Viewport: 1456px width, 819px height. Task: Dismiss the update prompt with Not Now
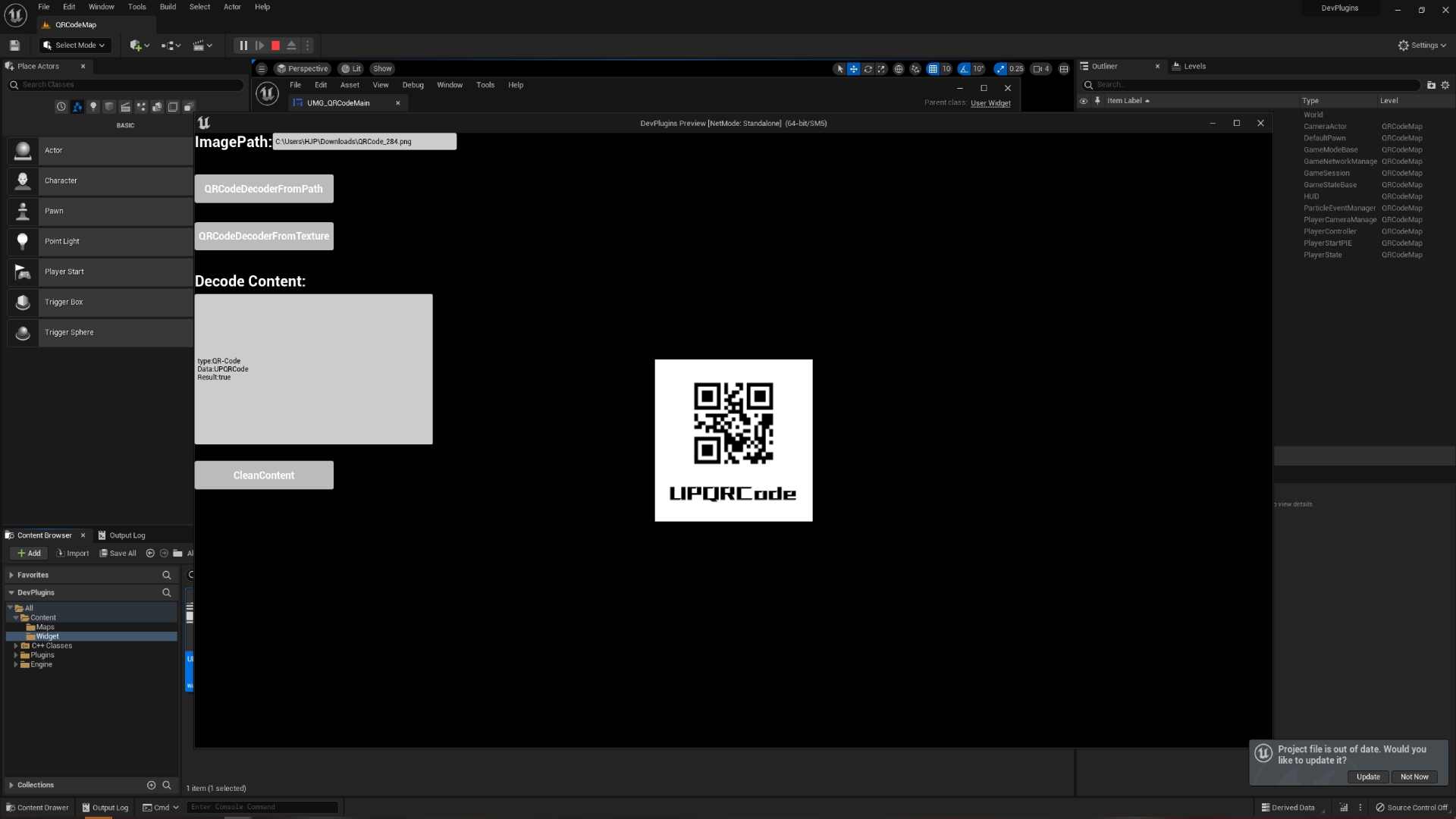1414,777
